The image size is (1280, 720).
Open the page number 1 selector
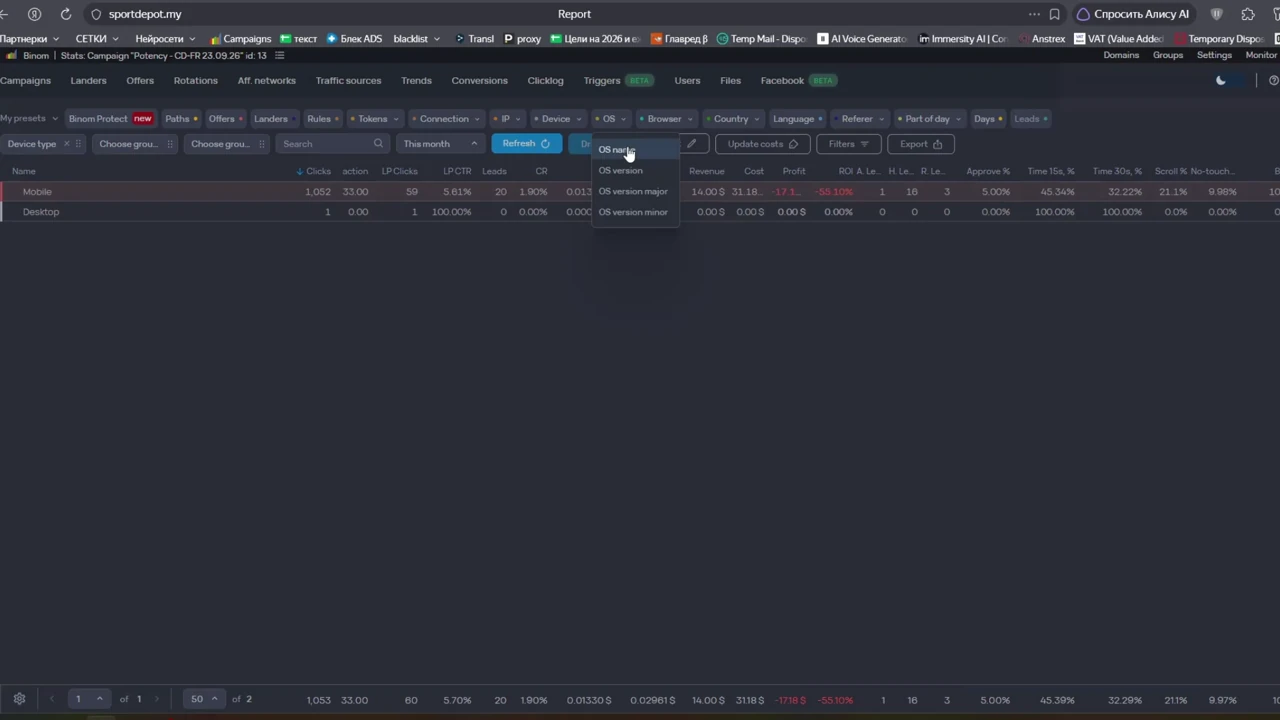pos(88,699)
